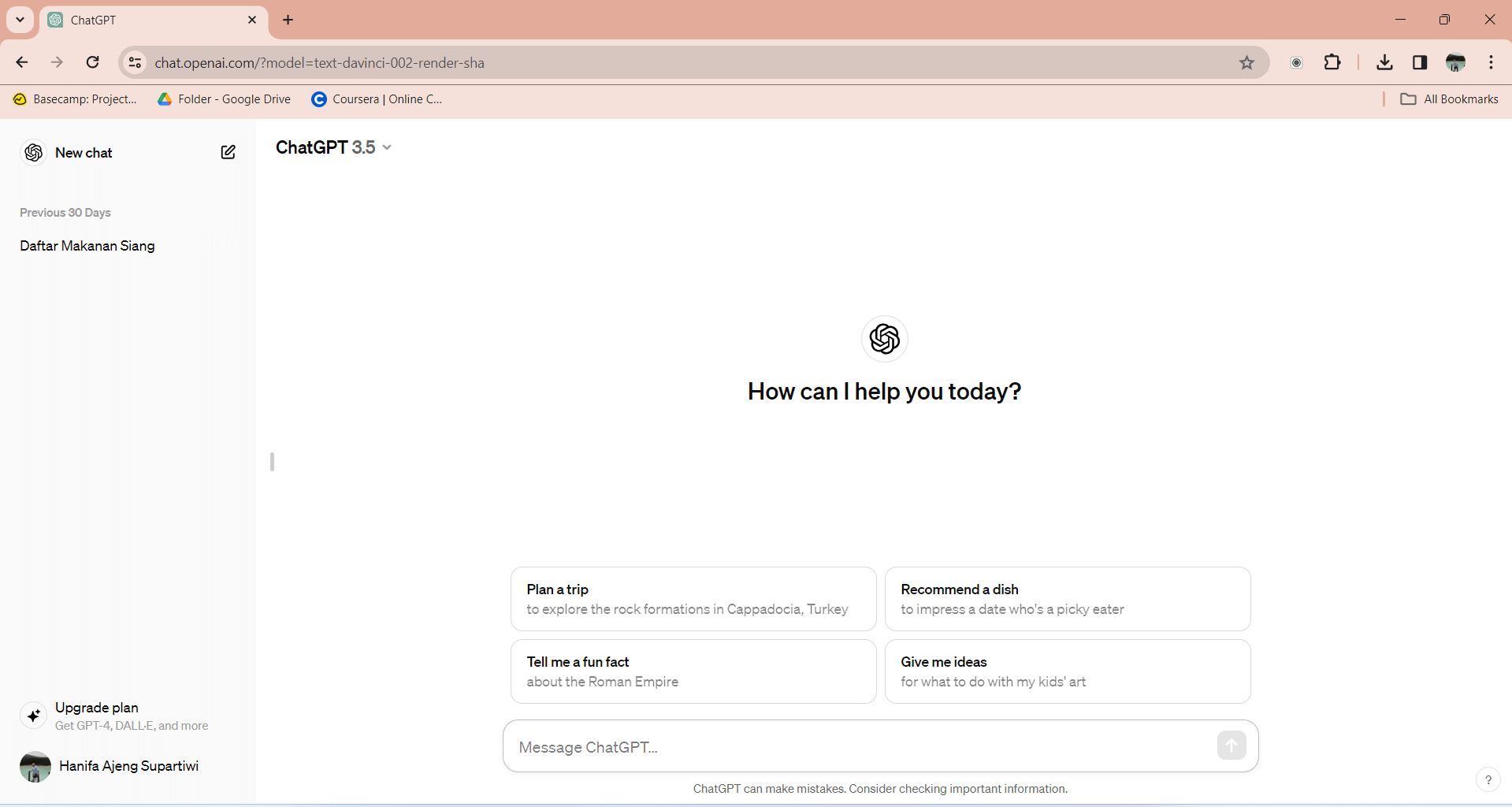Open a new browser tab
Image resolution: width=1512 pixels, height=807 pixels.
(x=288, y=20)
